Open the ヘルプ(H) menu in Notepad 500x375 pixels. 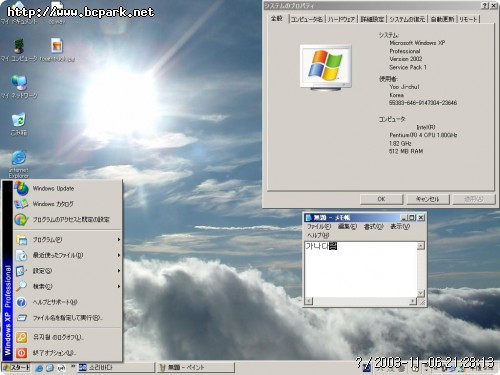coord(318,235)
